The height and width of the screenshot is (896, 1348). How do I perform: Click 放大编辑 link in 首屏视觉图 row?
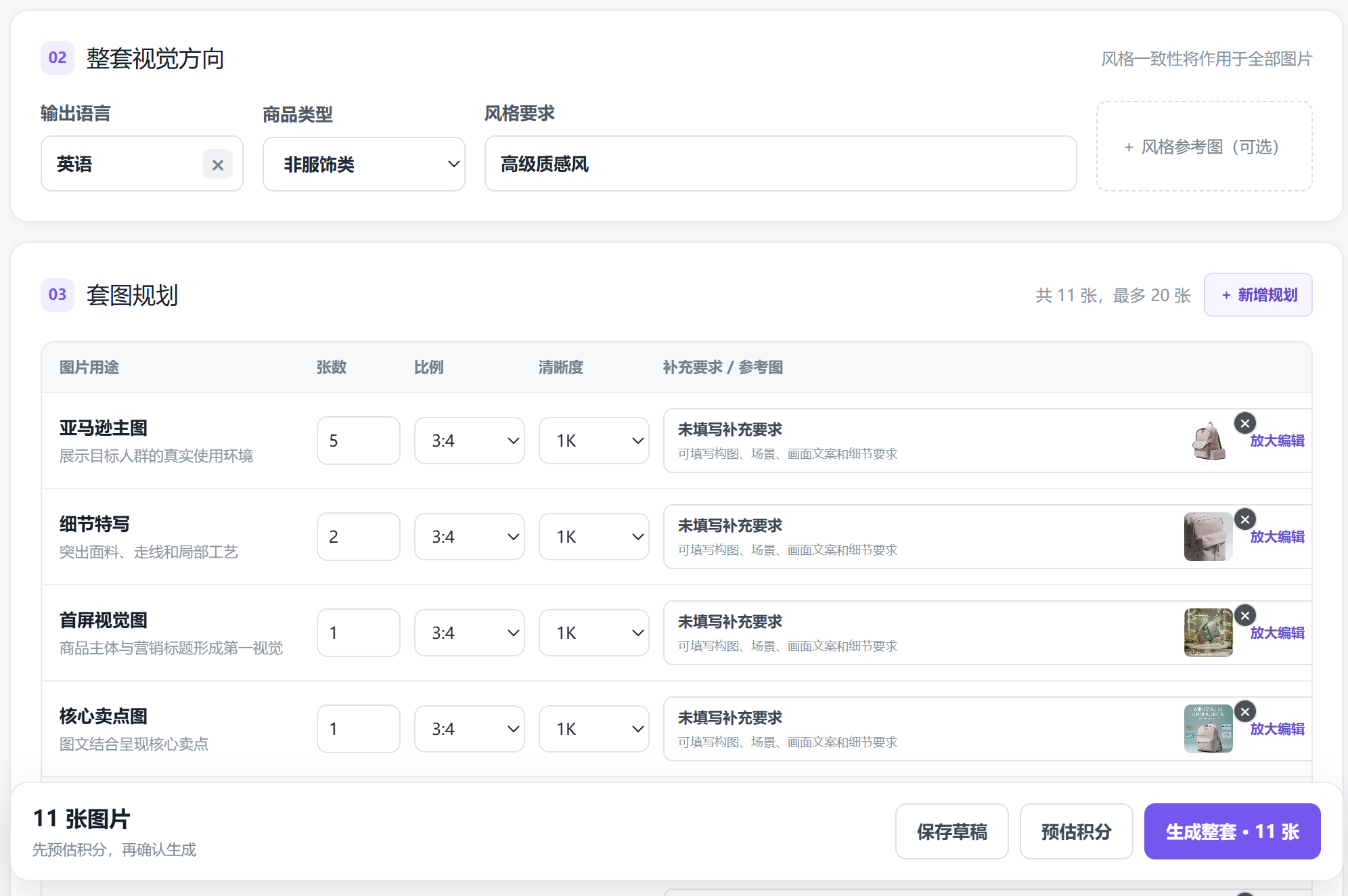pos(1277,633)
